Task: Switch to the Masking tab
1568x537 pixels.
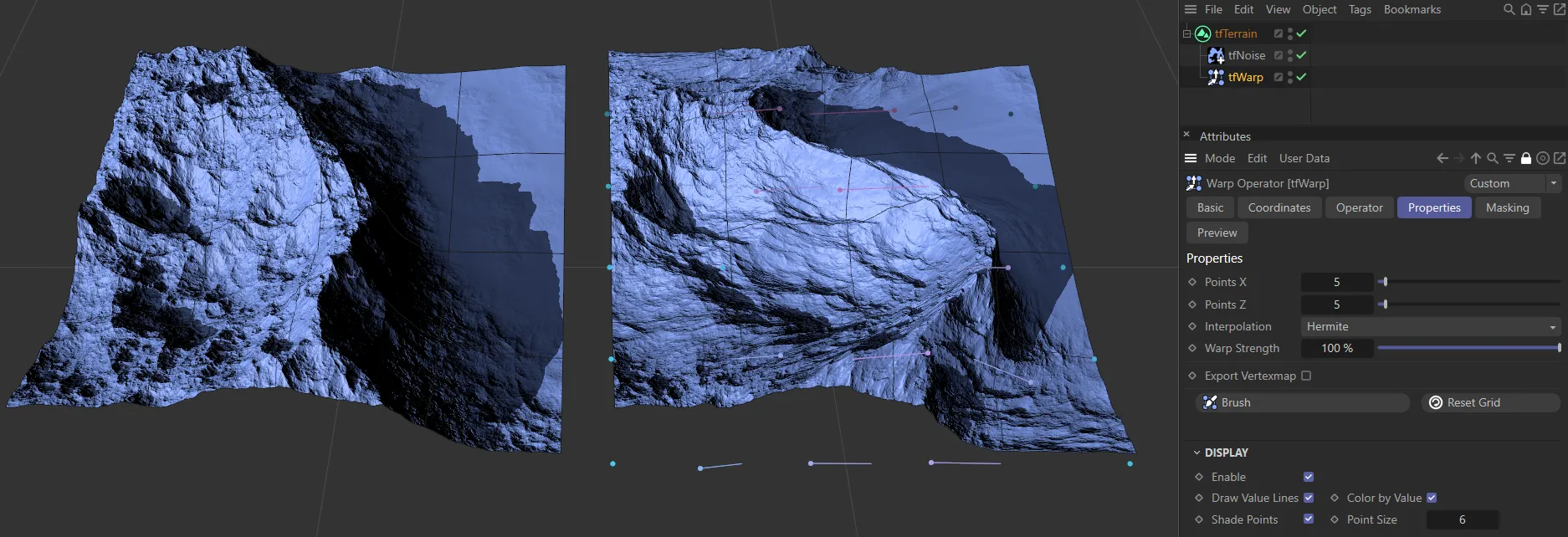Action: pos(1507,207)
